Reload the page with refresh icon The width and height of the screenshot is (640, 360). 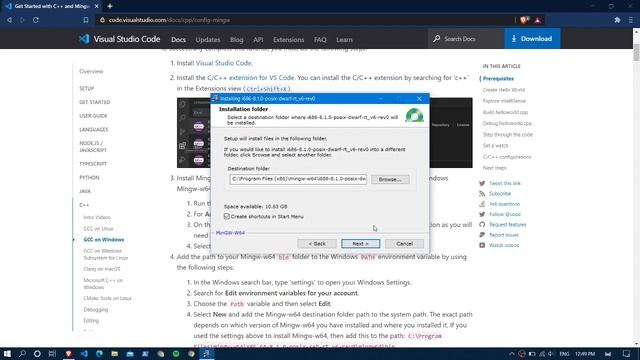pyautogui.click(x=36, y=20)
